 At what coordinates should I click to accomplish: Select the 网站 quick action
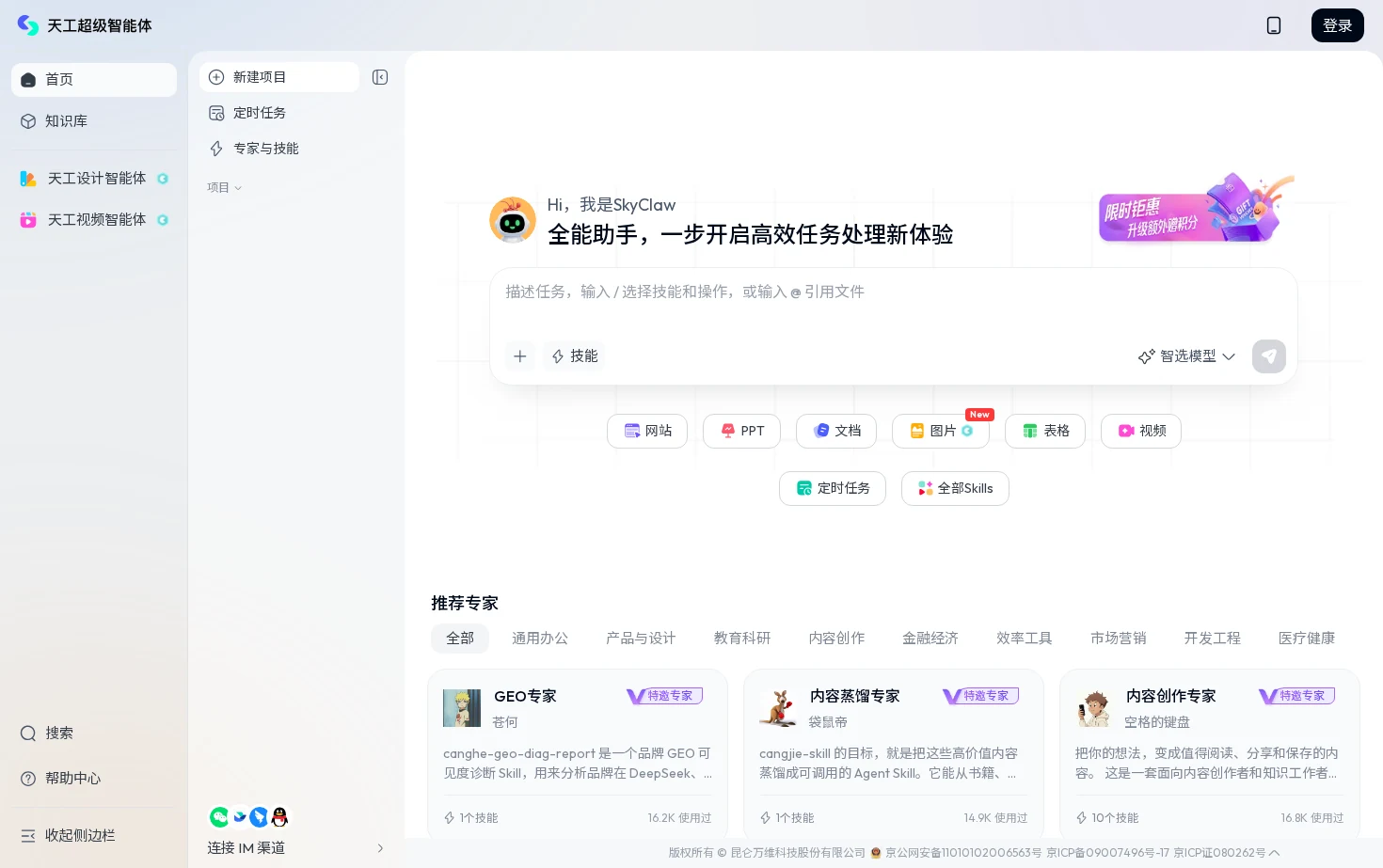coord(647,431)
